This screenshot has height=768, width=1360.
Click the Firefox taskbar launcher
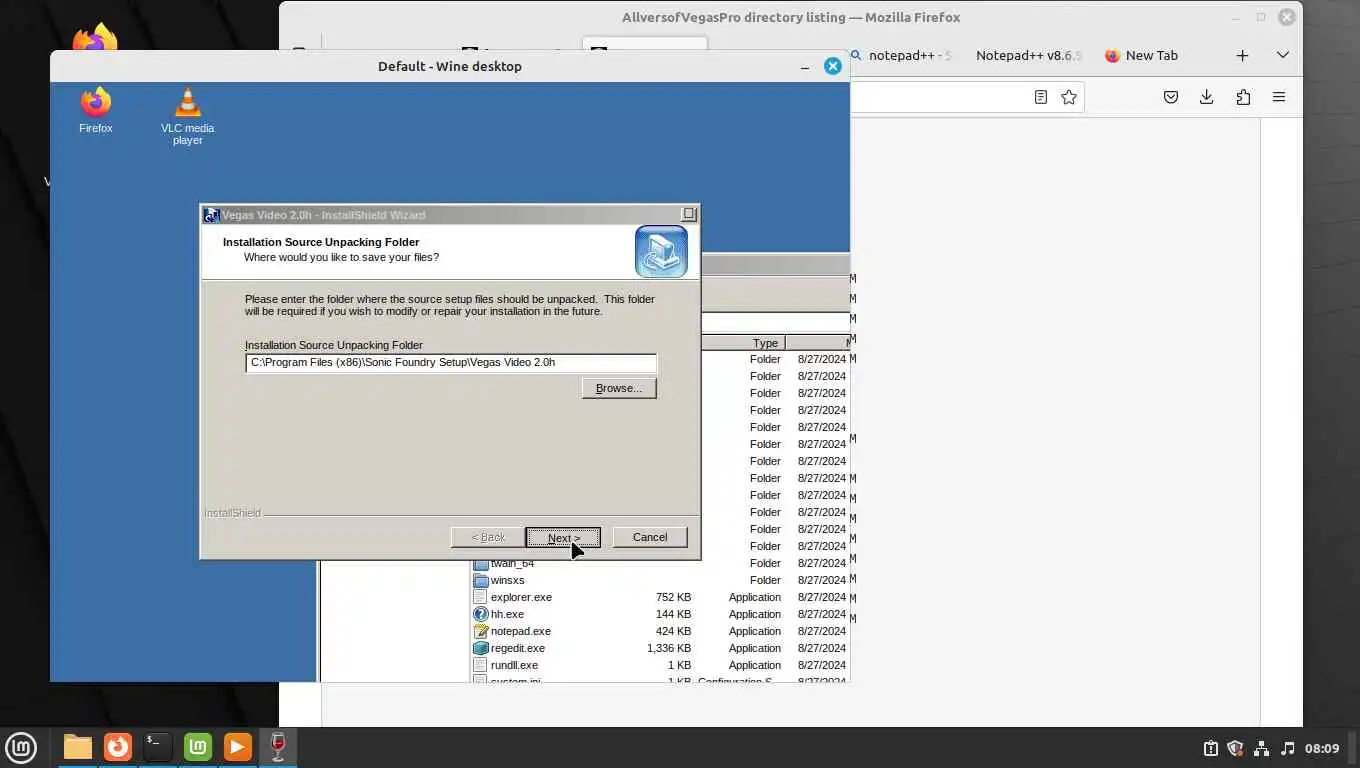(x=118, y=747)
